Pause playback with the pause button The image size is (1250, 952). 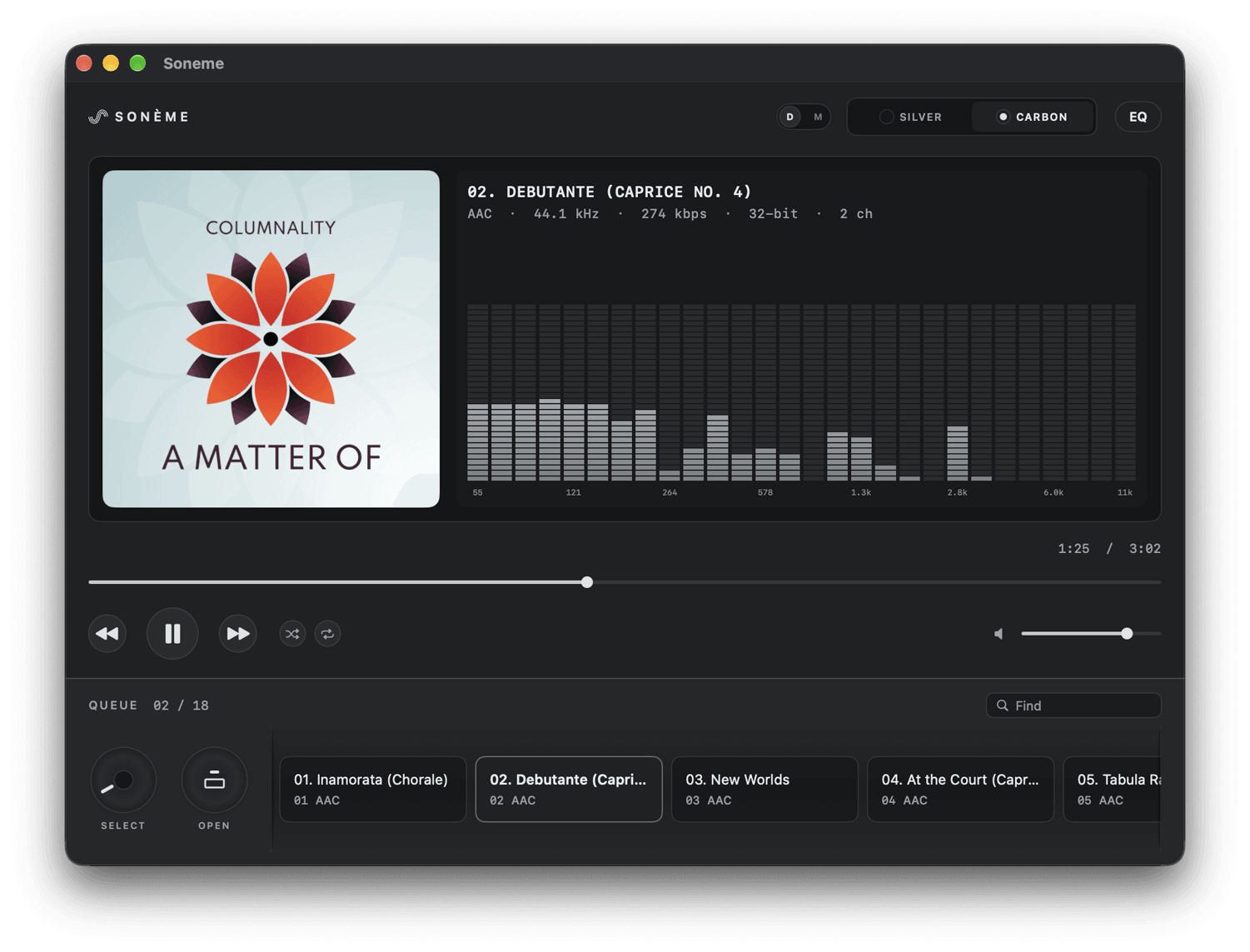tap(172, 634)
